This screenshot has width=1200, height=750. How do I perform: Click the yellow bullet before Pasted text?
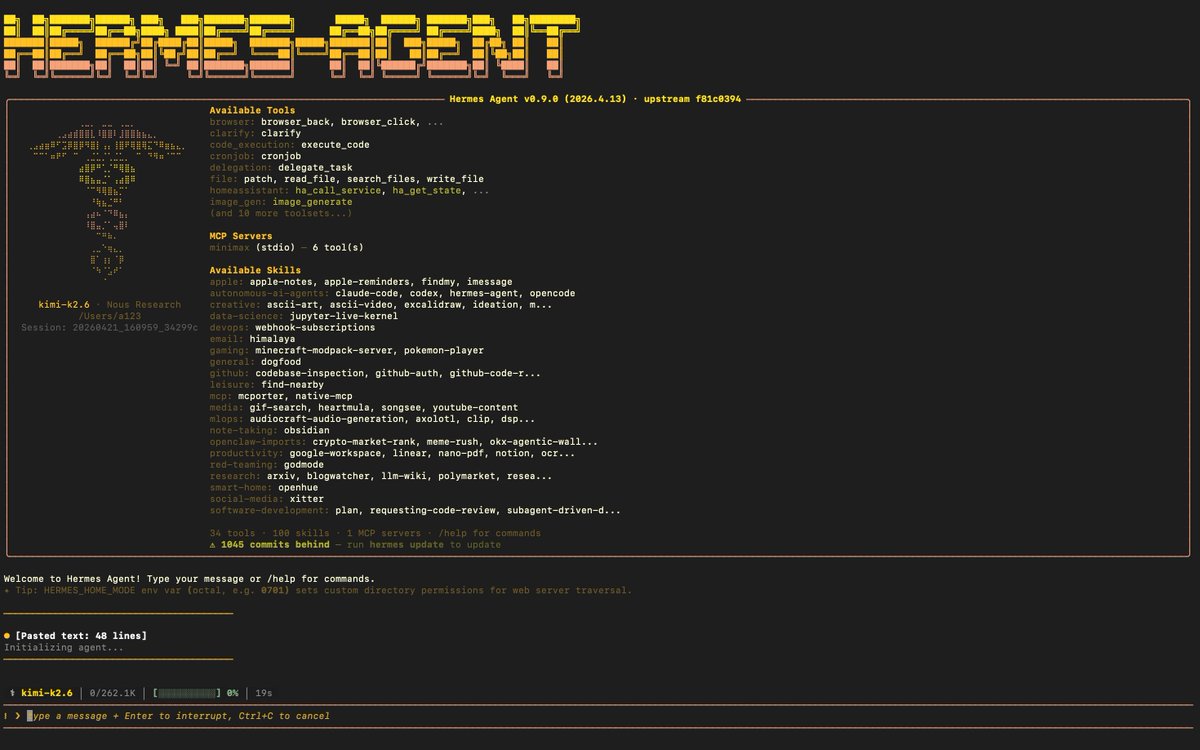point(7,636)
